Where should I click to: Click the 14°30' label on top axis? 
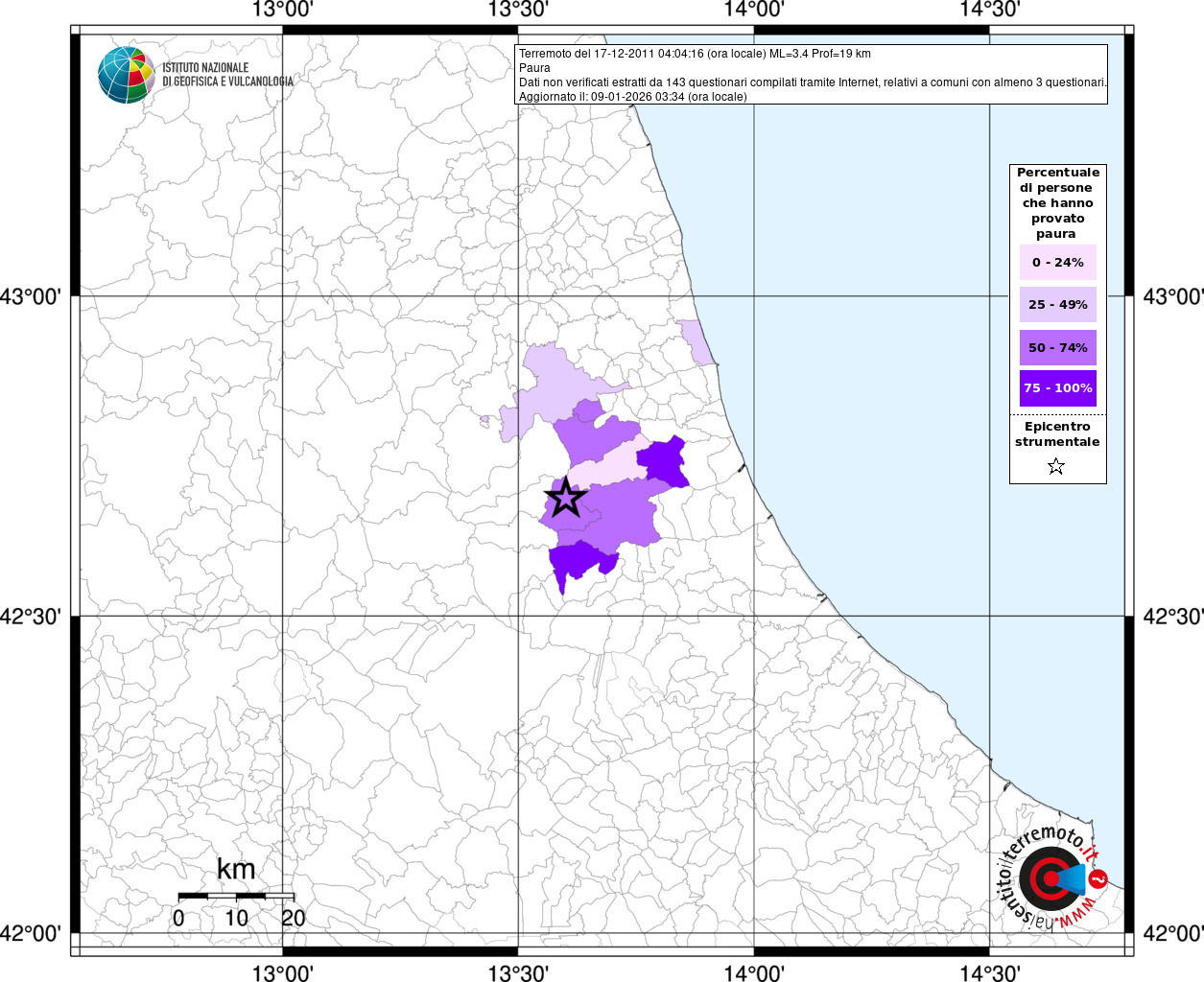tap(990, 10)
